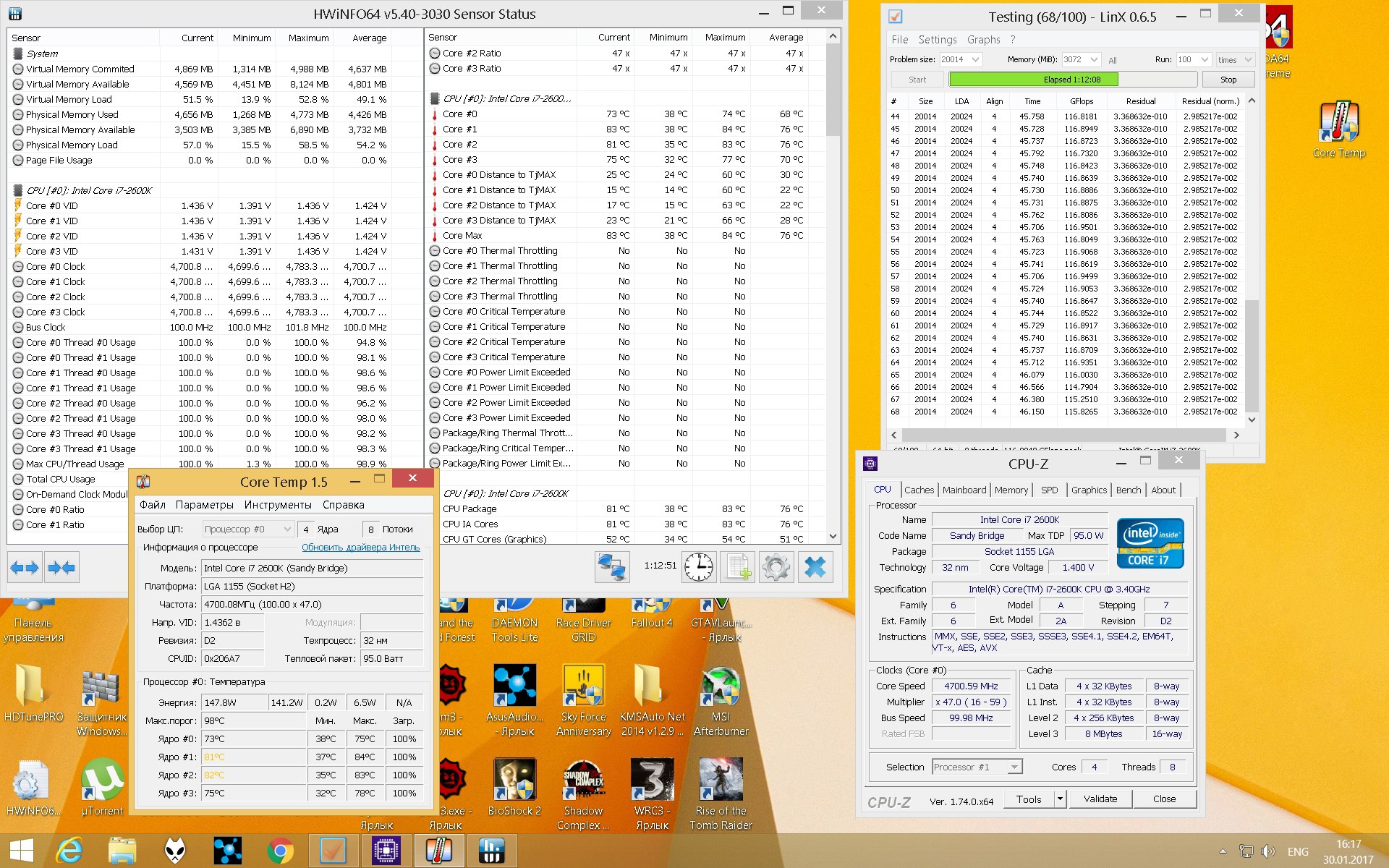Open WRC3 desktop shortcut
Image resolution: width=1389 pixels, height=868 pixels.
(652, 794)
